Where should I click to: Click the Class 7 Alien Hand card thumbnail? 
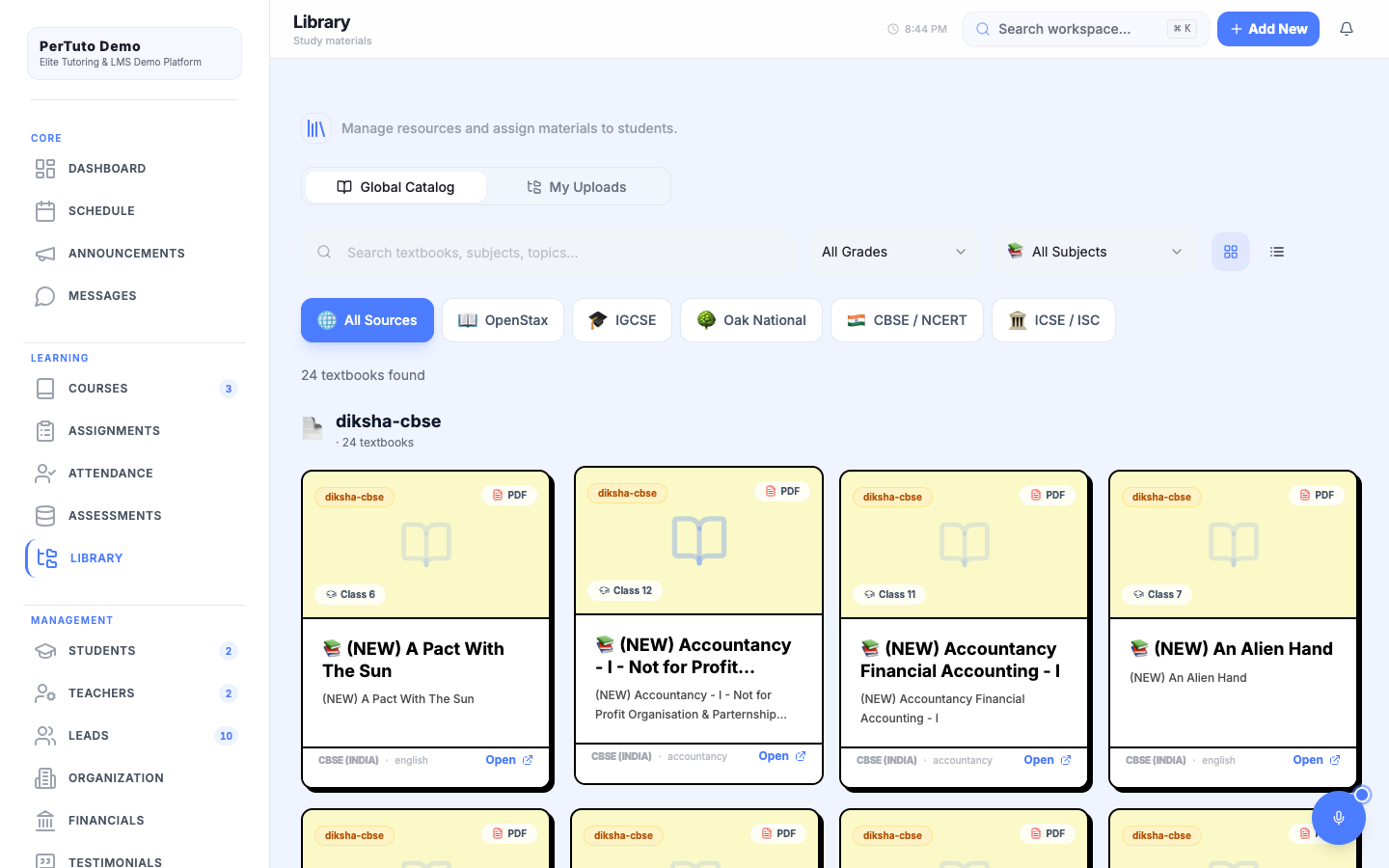click(x=1233, y=545)
